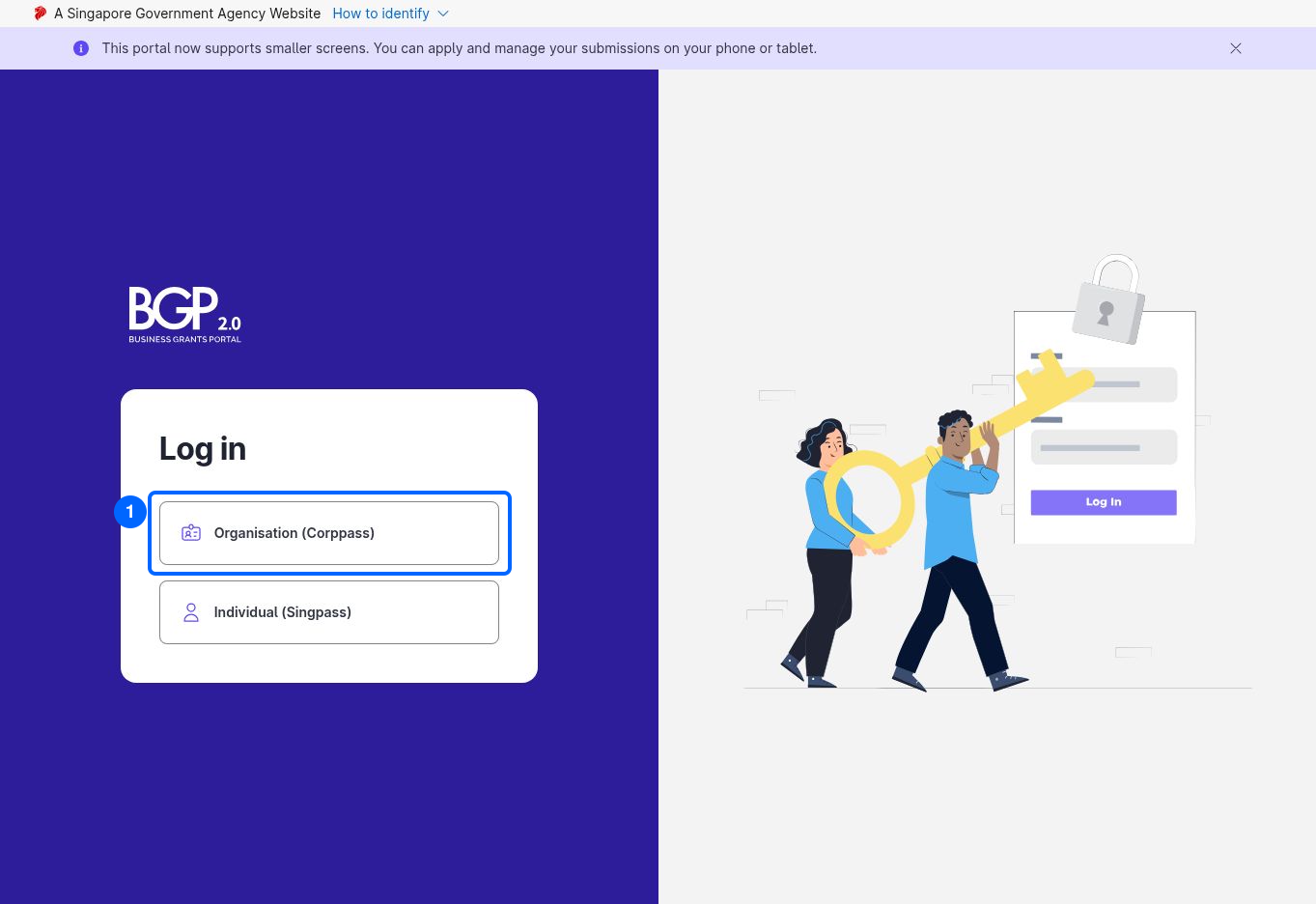Open the How to identify link
This screenshot has height=904, width=1316.
click(380, 14)
